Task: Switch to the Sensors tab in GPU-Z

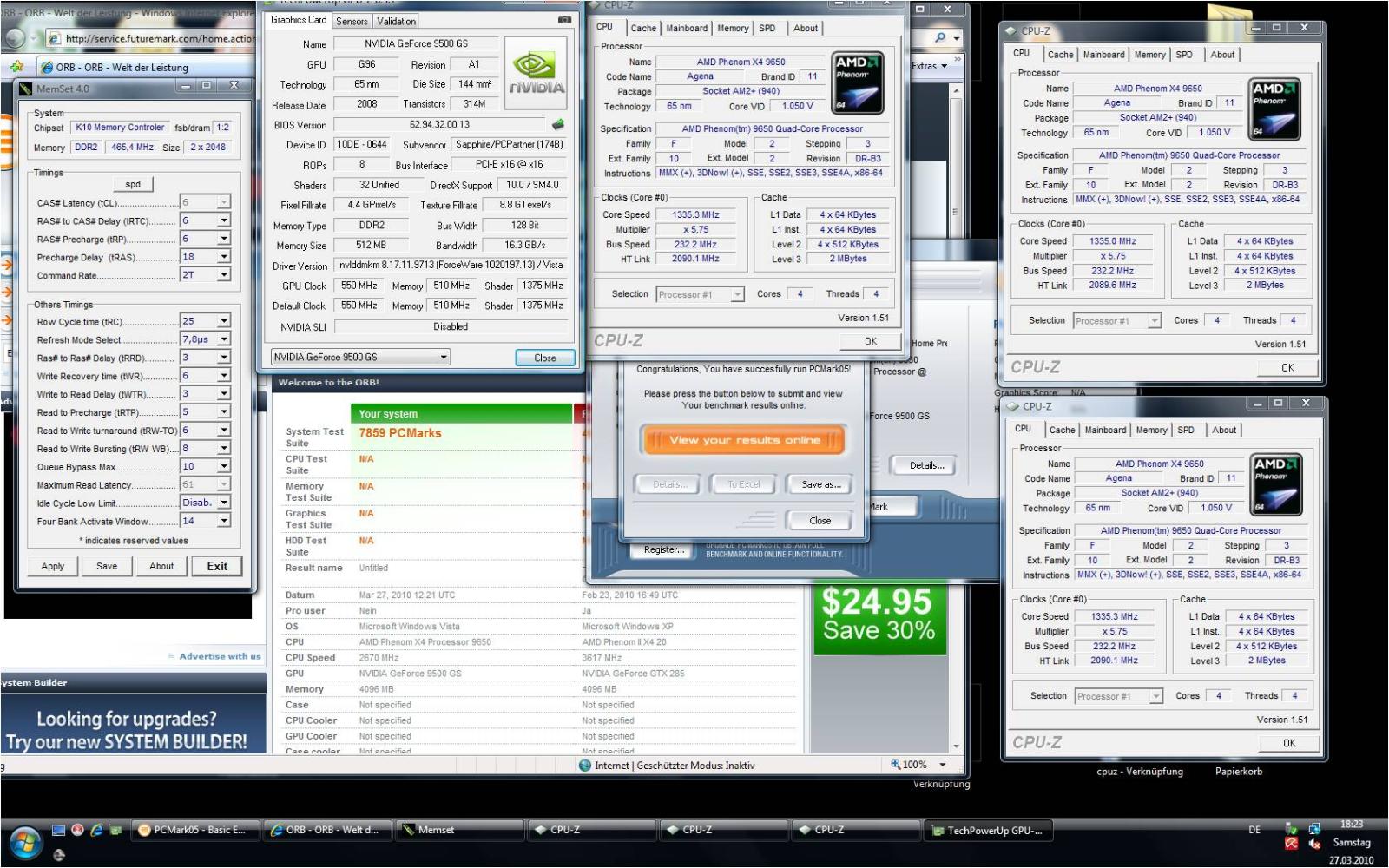Action: 352,21
